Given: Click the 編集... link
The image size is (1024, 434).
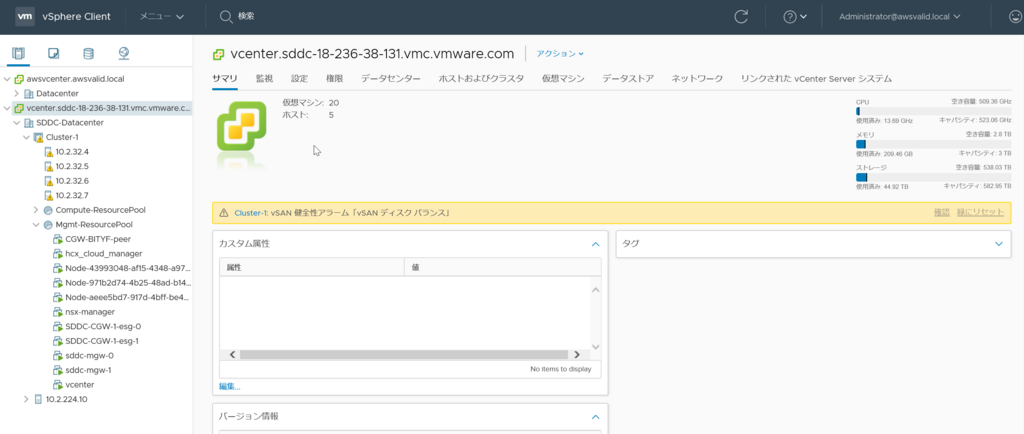Looking at the screenshot, I should tap(230, 386).
